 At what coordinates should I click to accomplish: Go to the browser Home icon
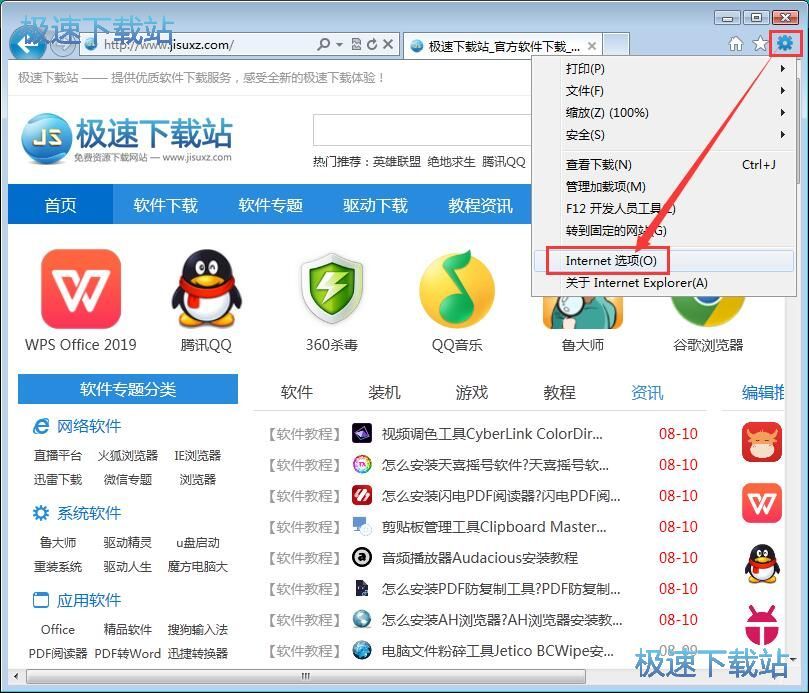[x=736, y=44]
